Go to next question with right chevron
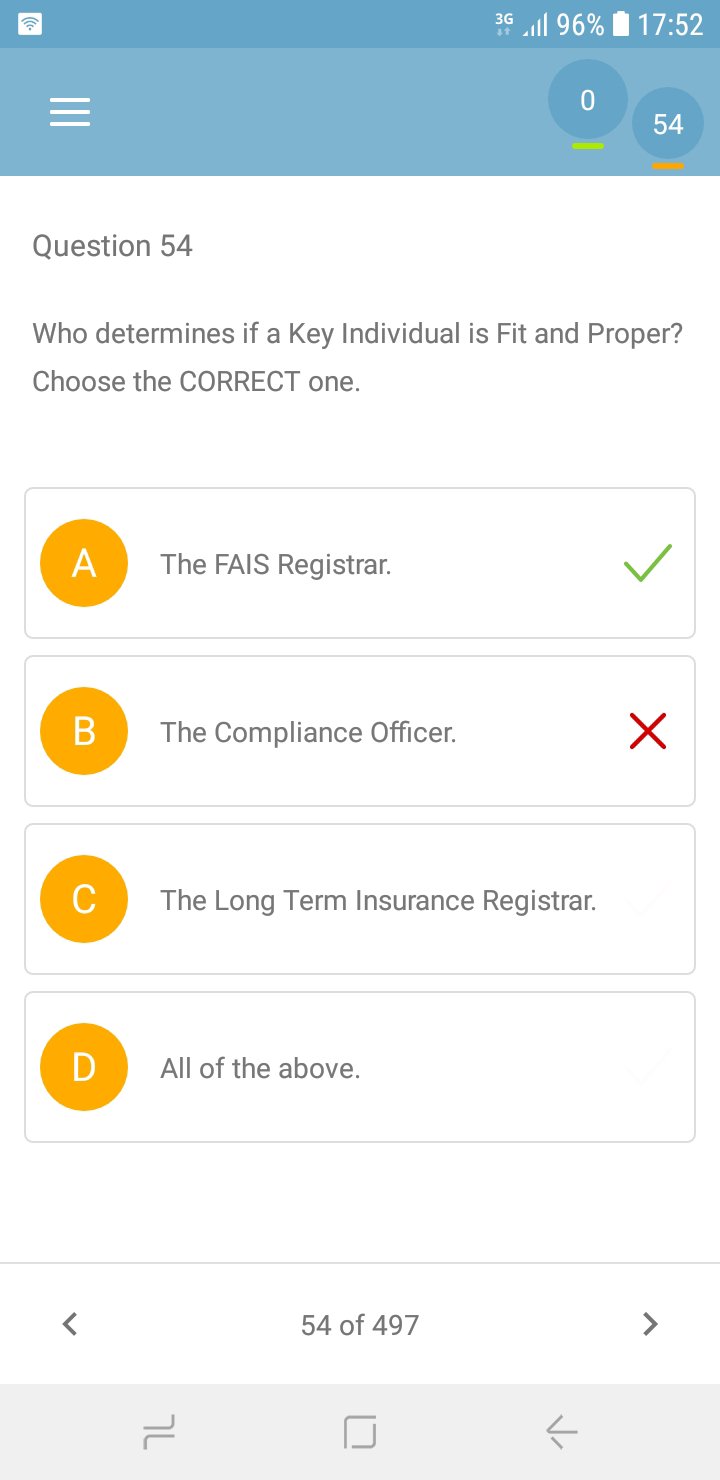720x1480 pixels. (650, 1324)
